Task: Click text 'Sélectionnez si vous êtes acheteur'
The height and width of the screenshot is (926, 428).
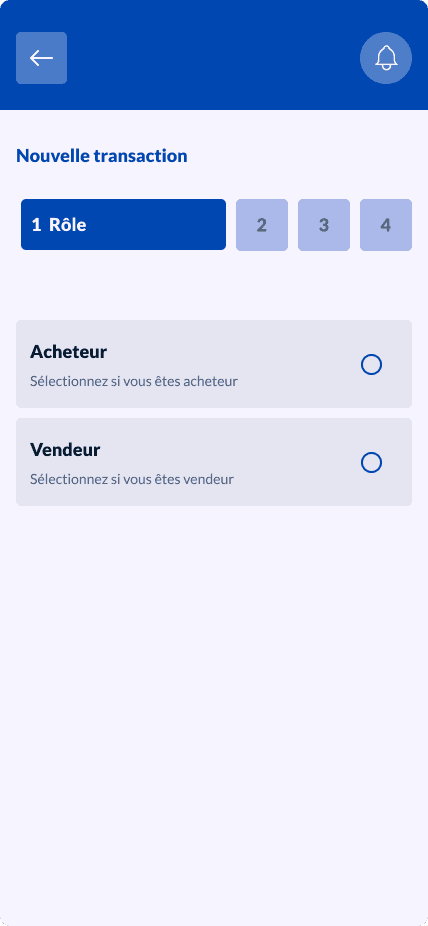Action: coord(134,382)
